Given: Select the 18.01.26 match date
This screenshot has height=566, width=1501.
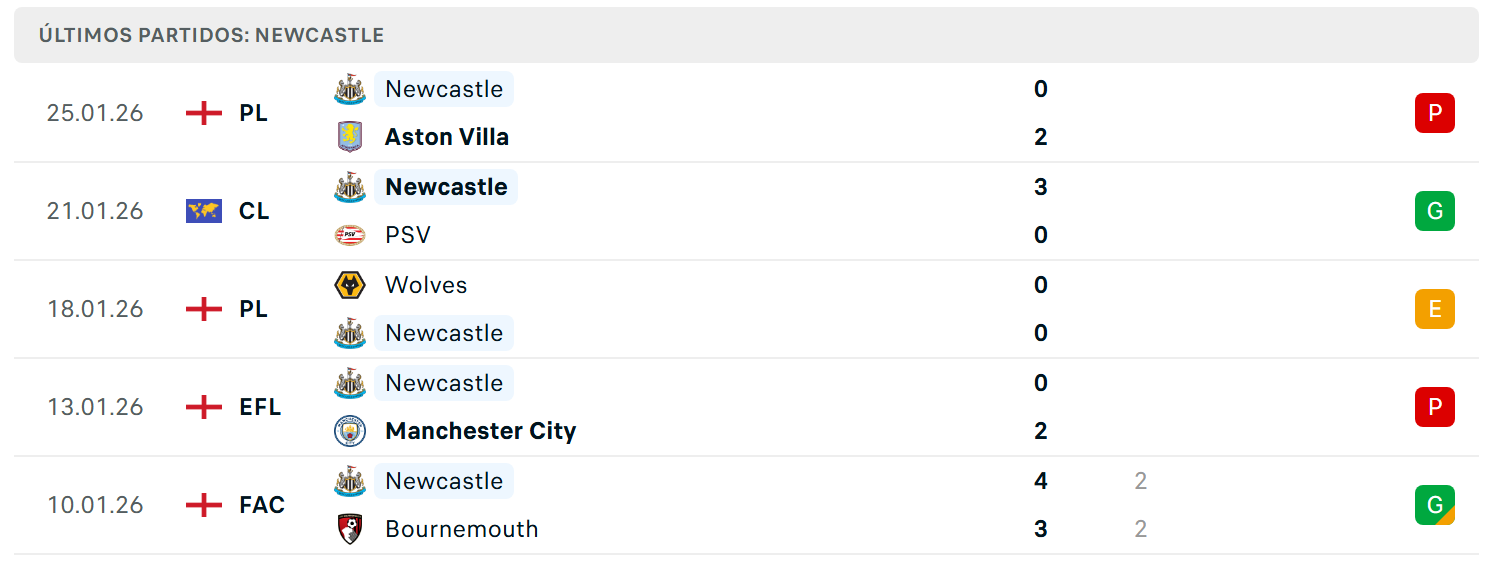Looking at the screenshot, I should (95, 309).
